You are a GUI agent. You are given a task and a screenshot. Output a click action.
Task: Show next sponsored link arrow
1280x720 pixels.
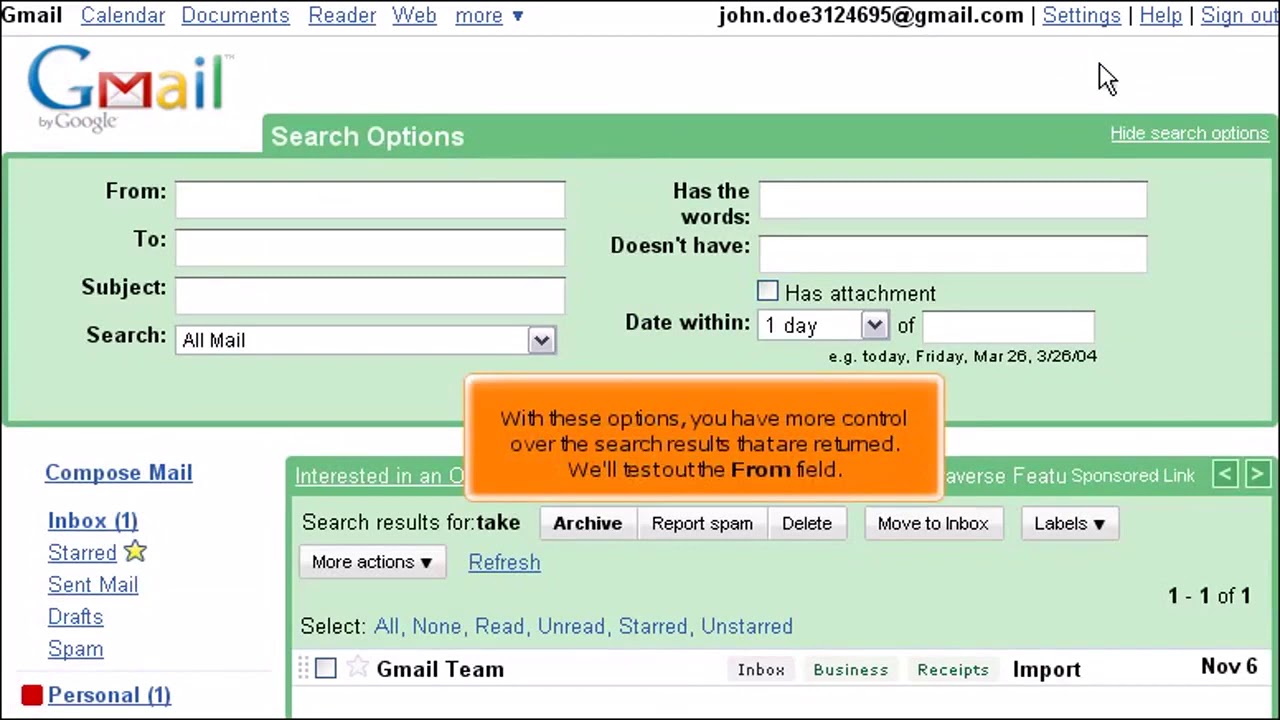click(x=1257, y=475)
